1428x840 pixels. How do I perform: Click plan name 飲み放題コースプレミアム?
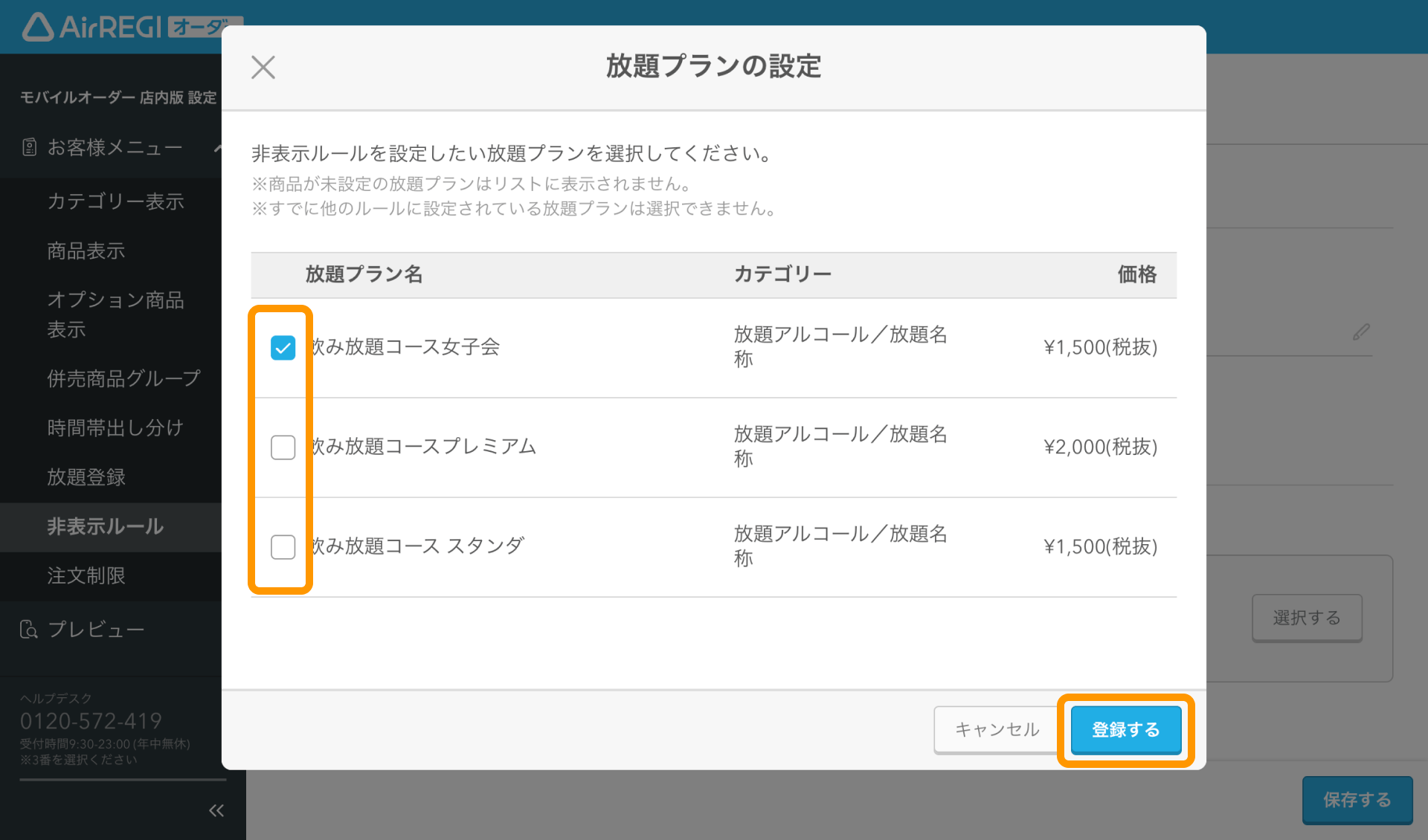coord(423,447)
